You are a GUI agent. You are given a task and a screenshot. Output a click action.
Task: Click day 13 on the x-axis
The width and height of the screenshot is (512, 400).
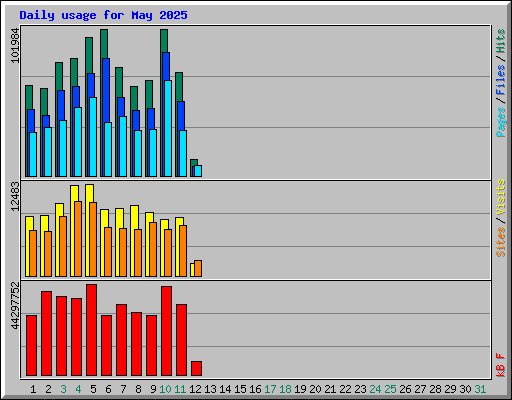tap(210, 389)
